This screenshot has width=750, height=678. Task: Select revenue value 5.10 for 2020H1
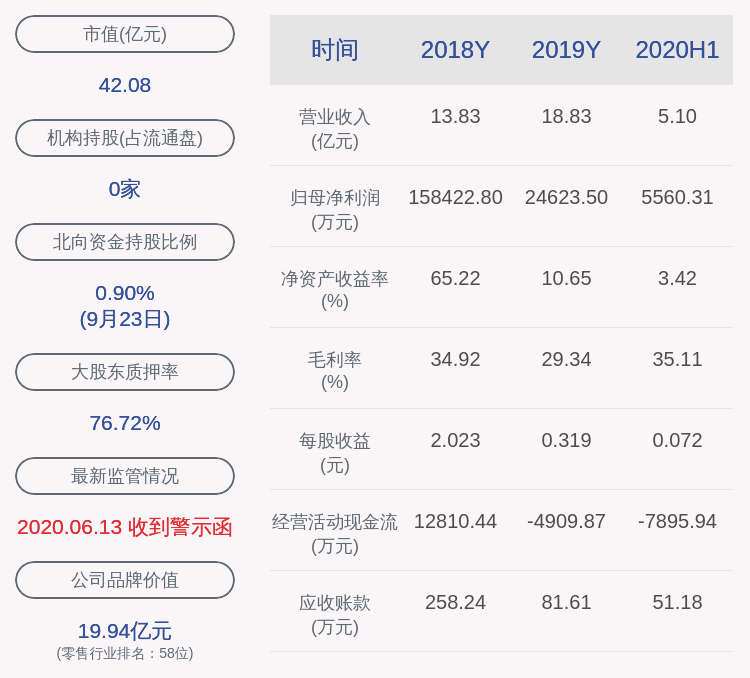click(677, 116)
